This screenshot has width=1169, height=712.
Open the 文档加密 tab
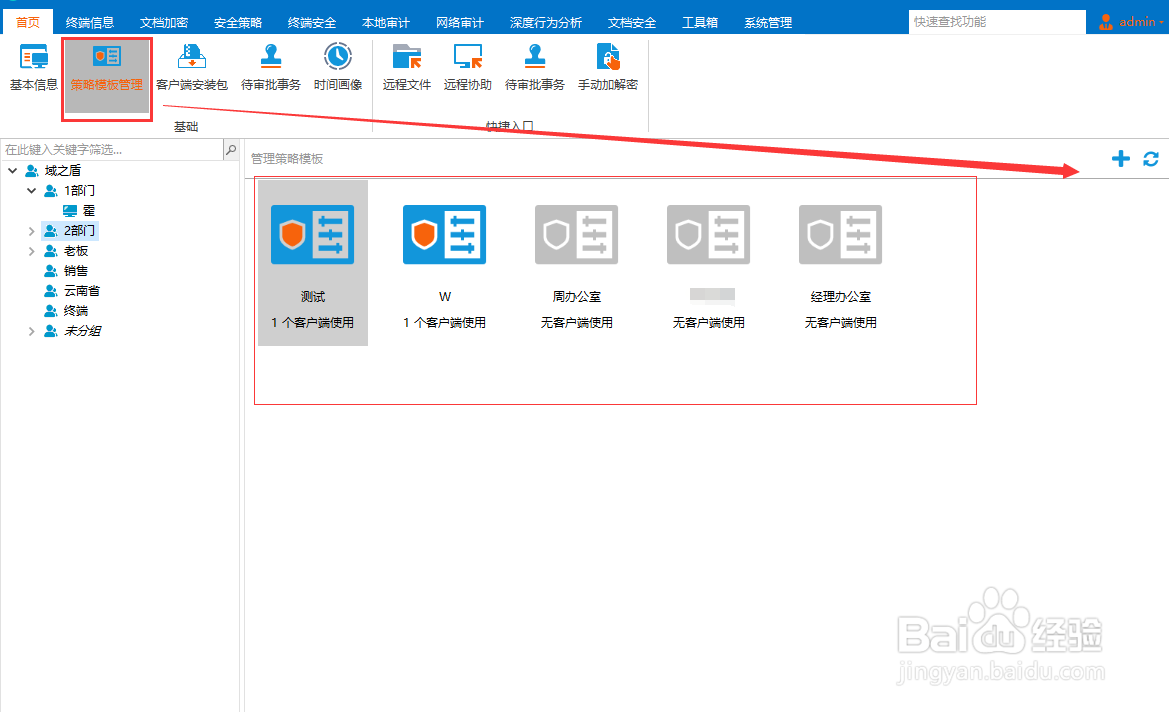(164, 22)
